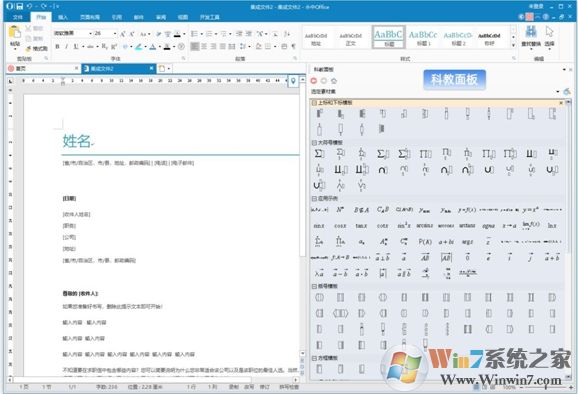Pick the font color A swatch
This screenshot has width=578, height=394.
tap(153, 47)
